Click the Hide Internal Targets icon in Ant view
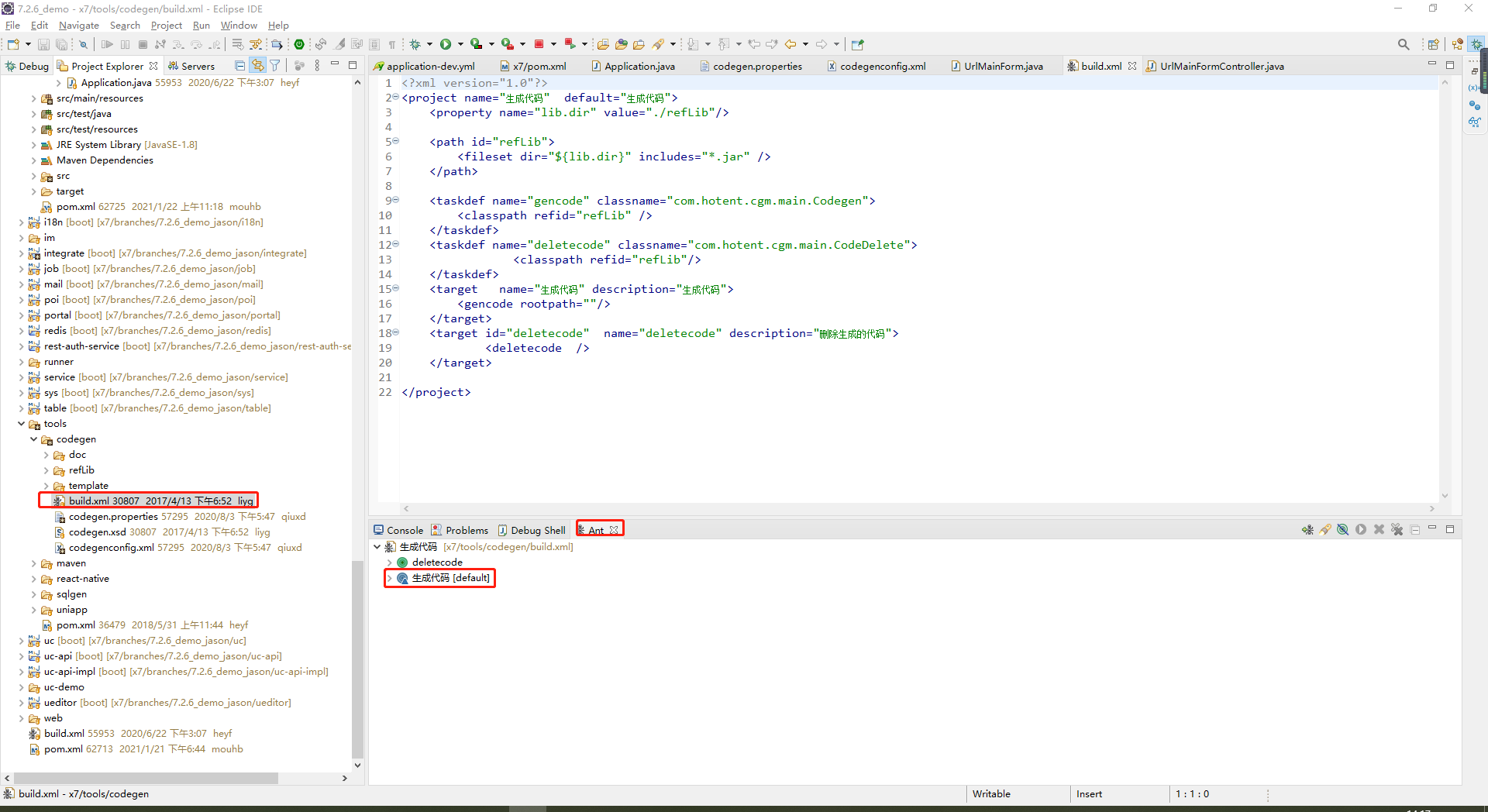This screenshot has width=1488, height=812. (x=1343, y=530)
